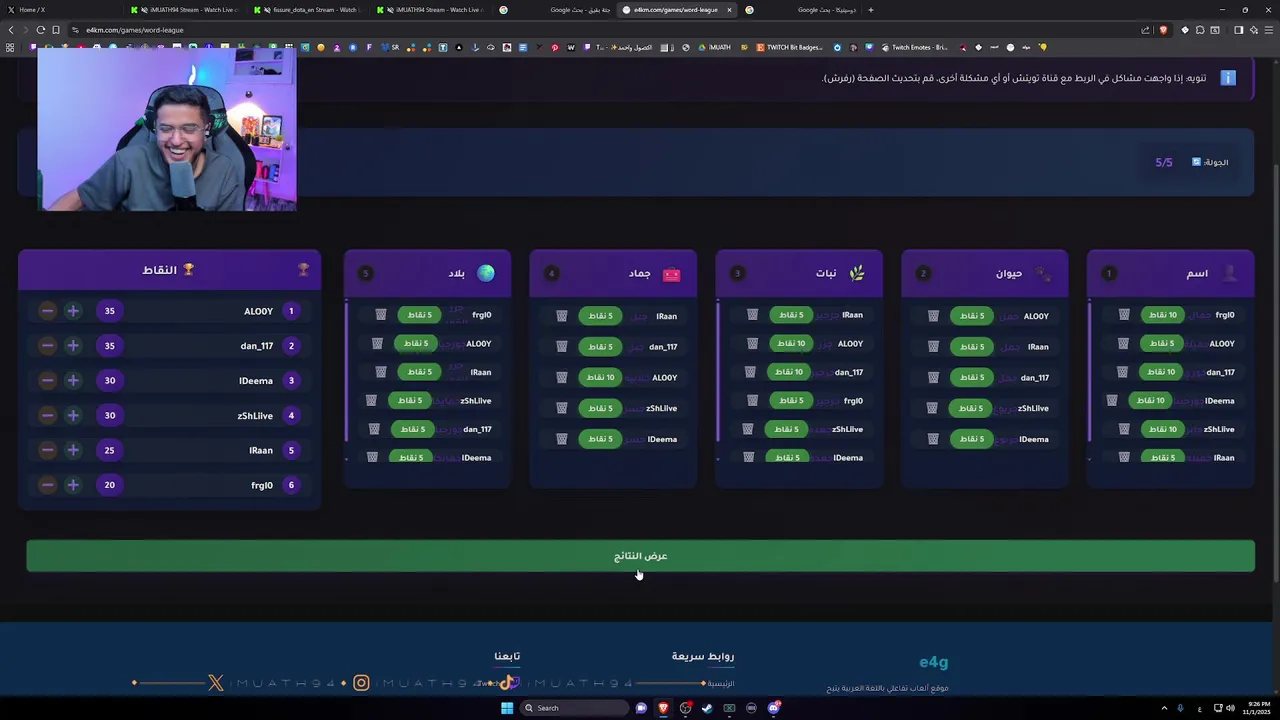Add points to frgl0 in the scoreboard
The height and width of the screenshot is (720, 1280).
click(x=73, y=485)
